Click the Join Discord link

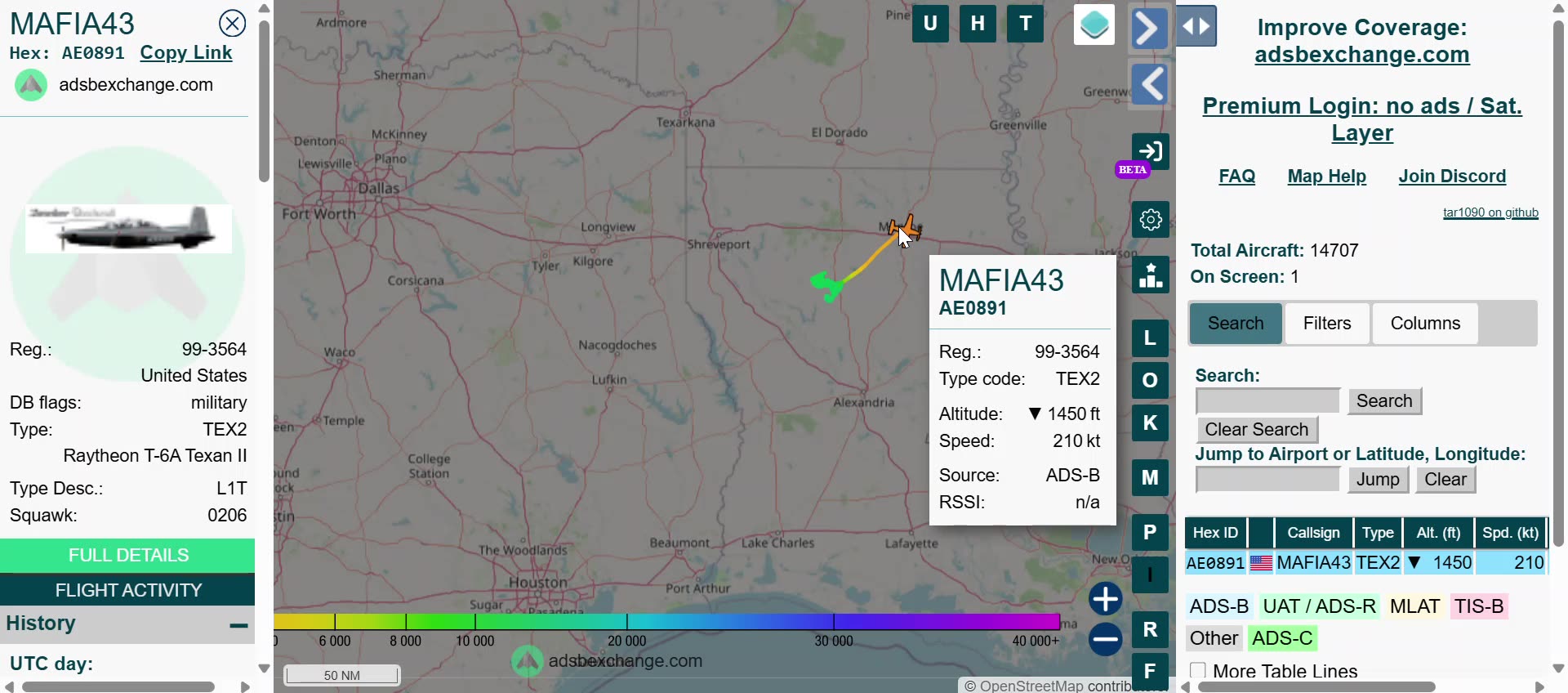(1451, 177)
